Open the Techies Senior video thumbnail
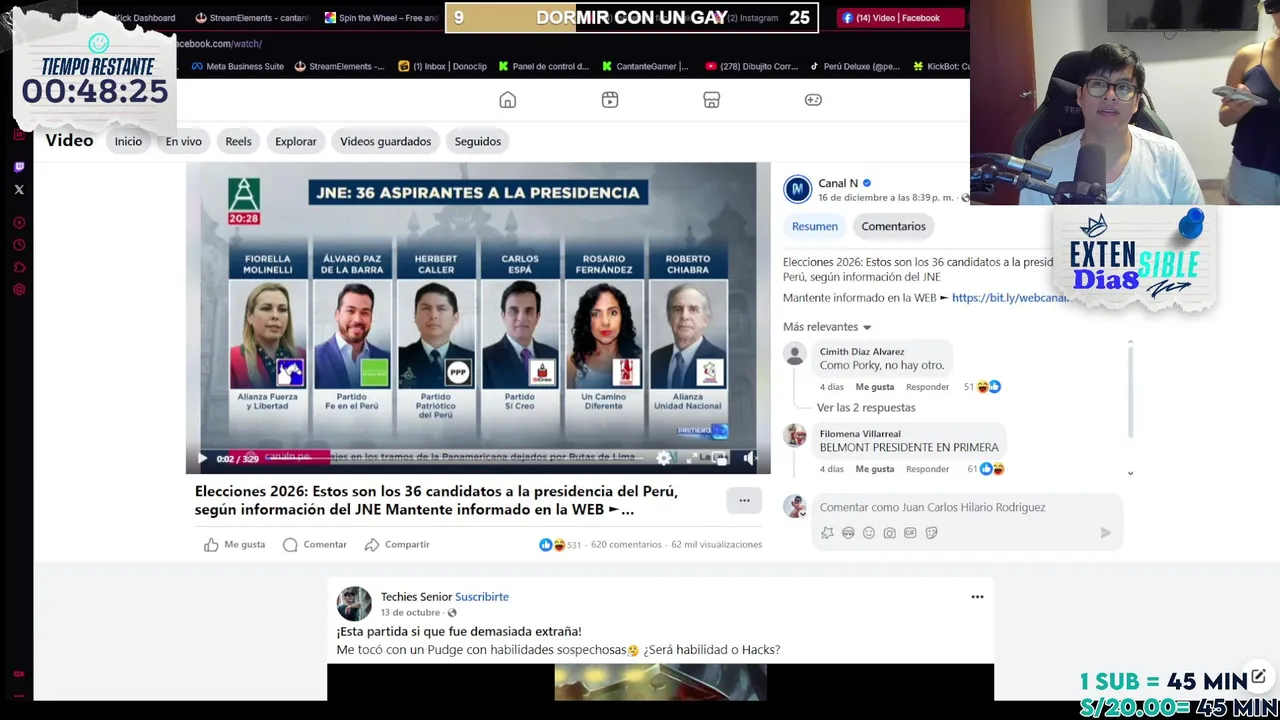1280x720 pixels. point(660,682)
